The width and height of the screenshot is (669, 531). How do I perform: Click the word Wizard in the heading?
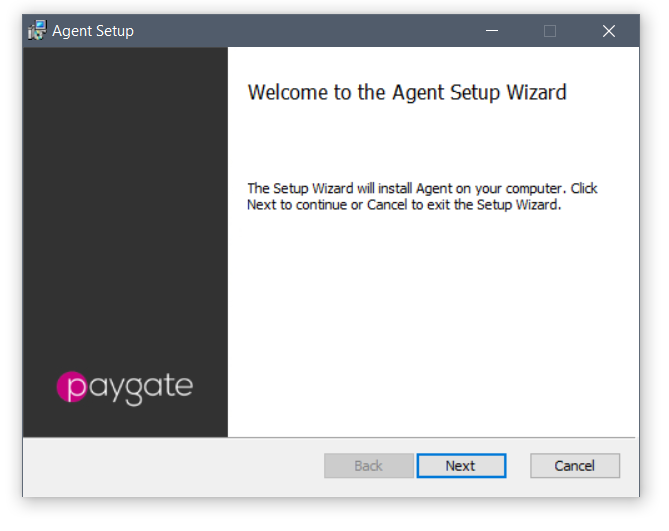[x=536, y=93]
